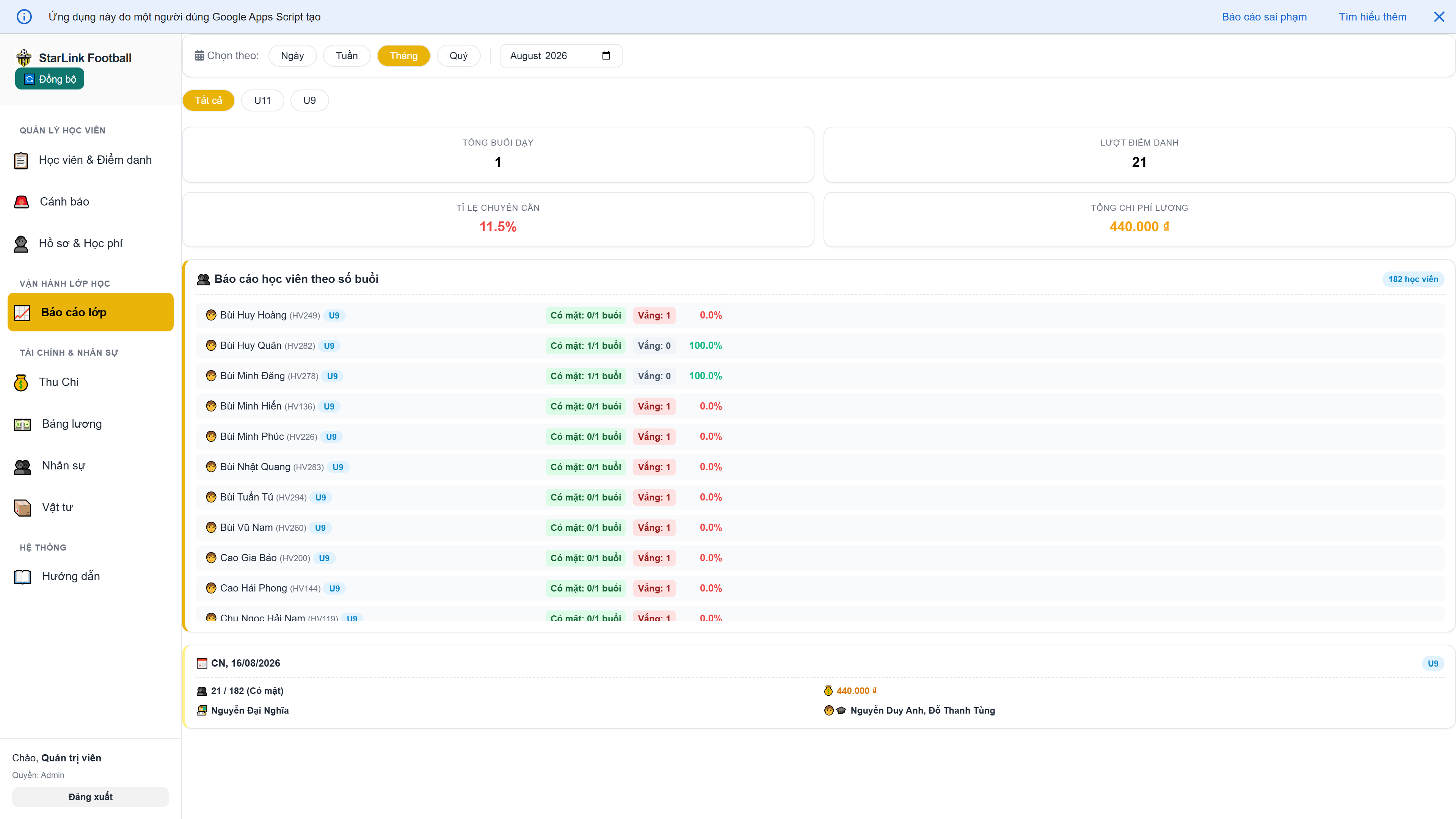Open the Bảng lương section

click(91, 425)
